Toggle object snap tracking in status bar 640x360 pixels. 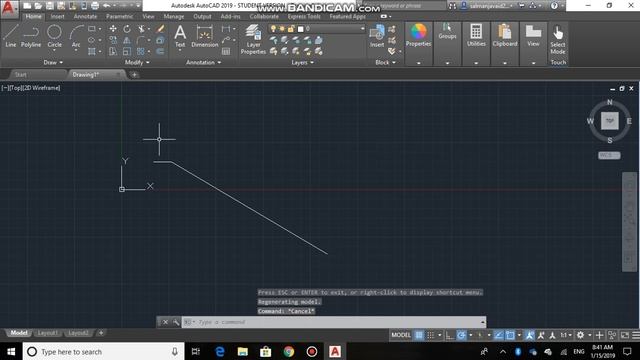(499, 335)
